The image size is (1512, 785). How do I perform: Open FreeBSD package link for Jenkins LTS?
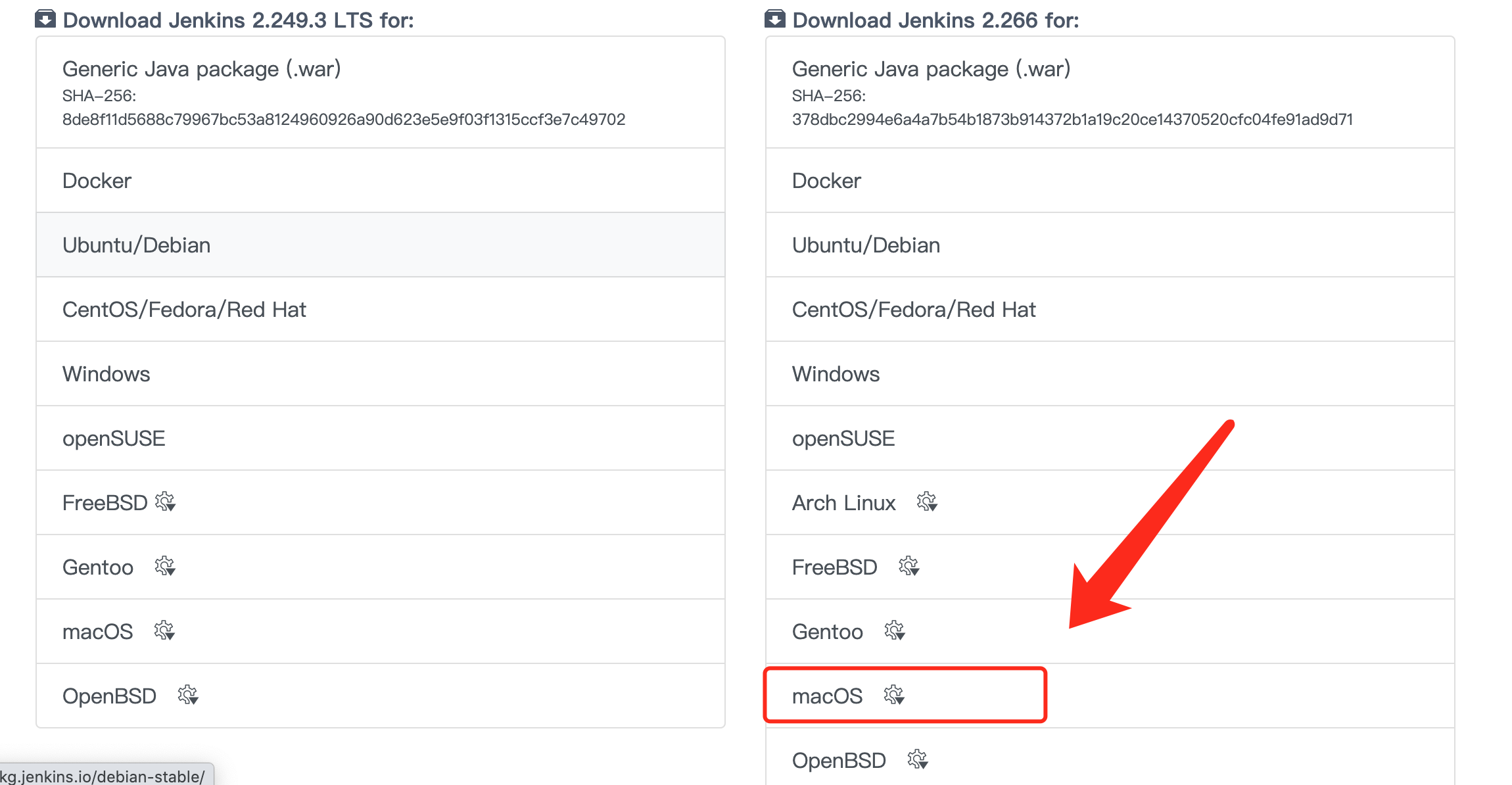[x=381, y=503]
